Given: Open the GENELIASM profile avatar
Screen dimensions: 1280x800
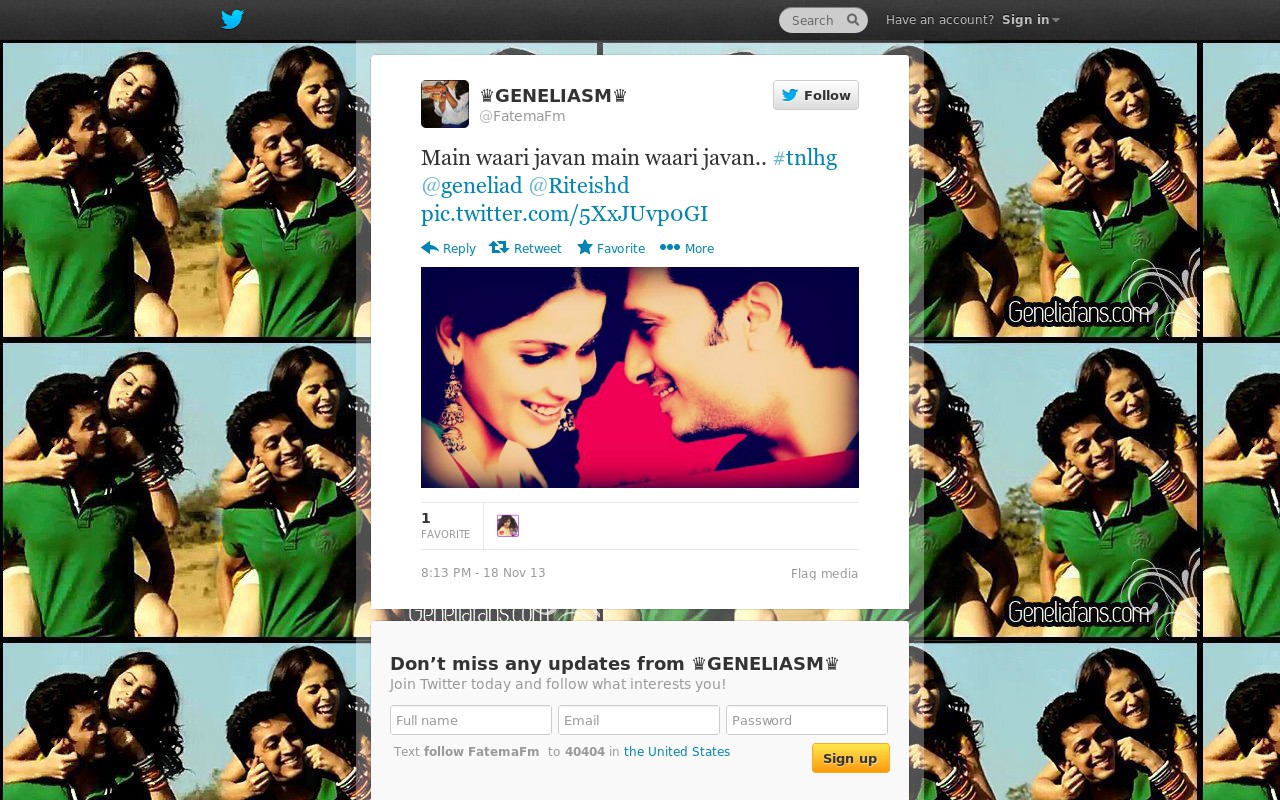Looking at the screenshot, I should [x=445, y=104].
